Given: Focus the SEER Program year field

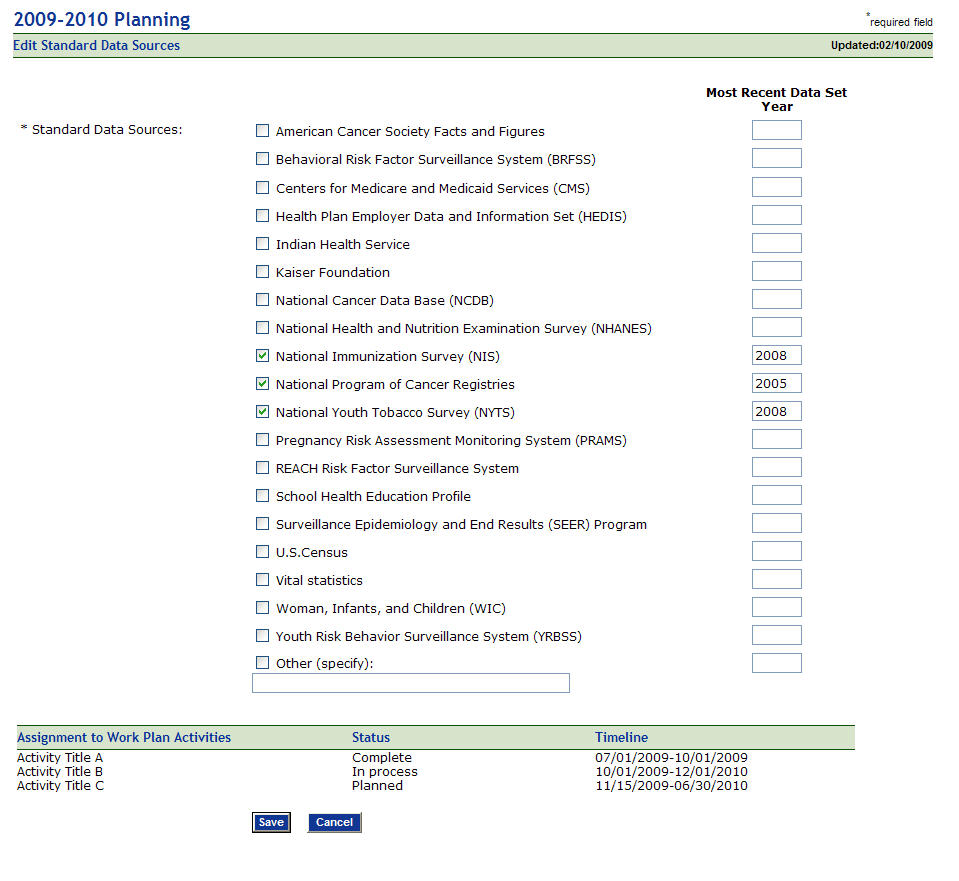Looking at the screenshot, I should (776, 523).
